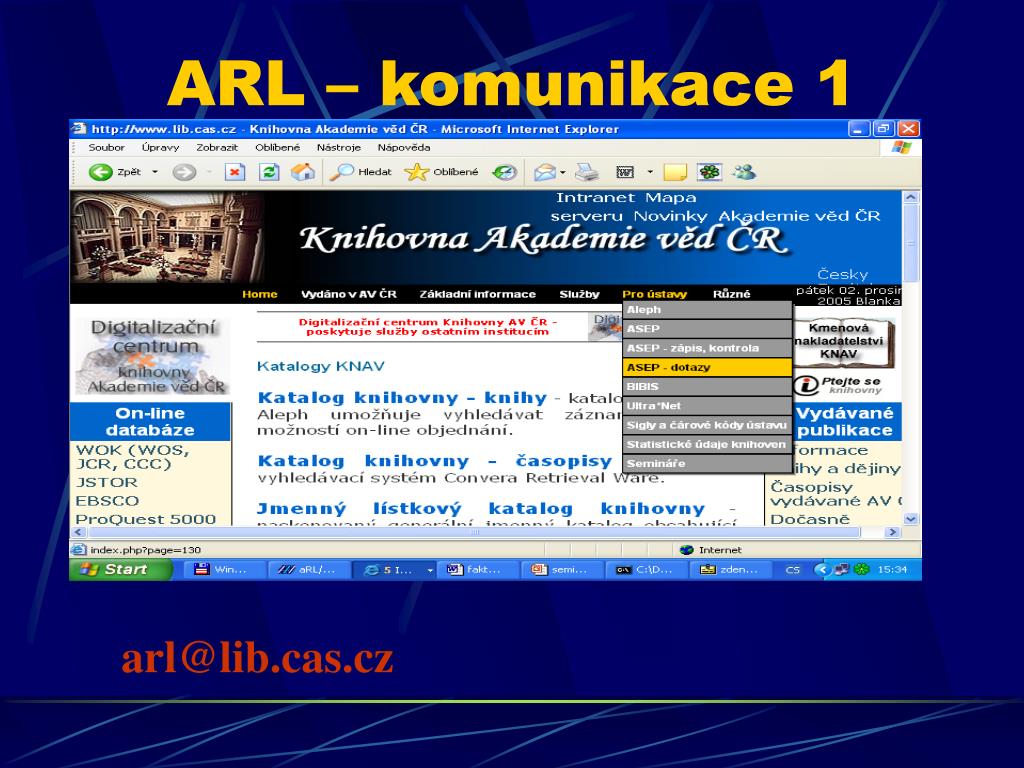Refresh the page with green arrows icon
1024x768 pixels.
click(269, 172)
